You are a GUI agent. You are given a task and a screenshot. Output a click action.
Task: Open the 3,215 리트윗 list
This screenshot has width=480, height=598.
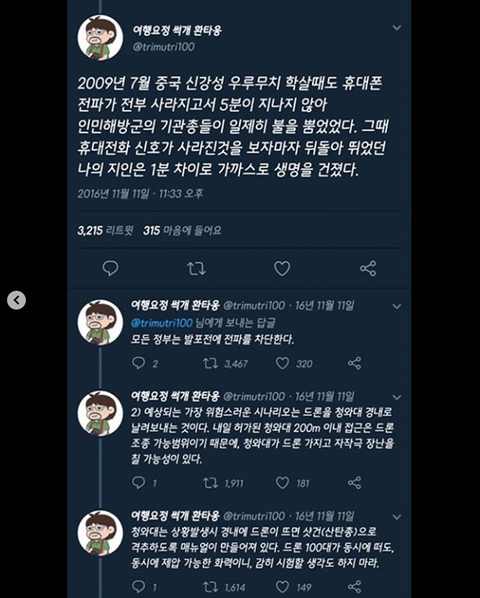(105, 230)
